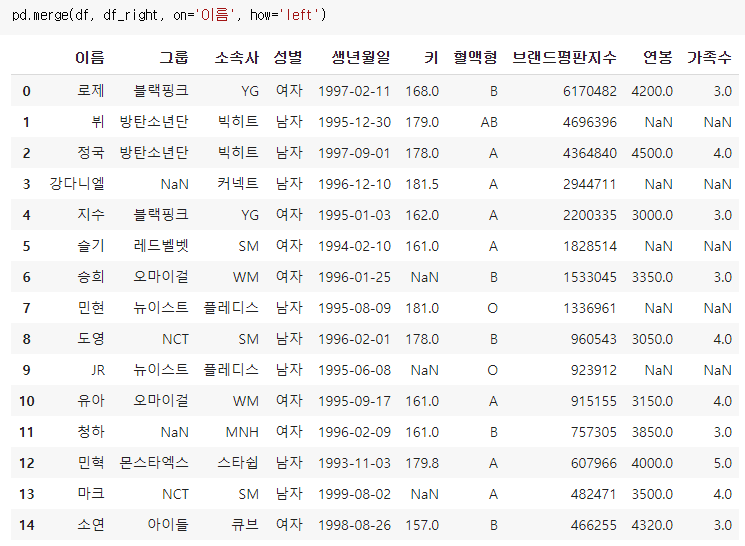
Task: Select the 브랜드평판지수 column header
Action: click(x=564, y=57)
